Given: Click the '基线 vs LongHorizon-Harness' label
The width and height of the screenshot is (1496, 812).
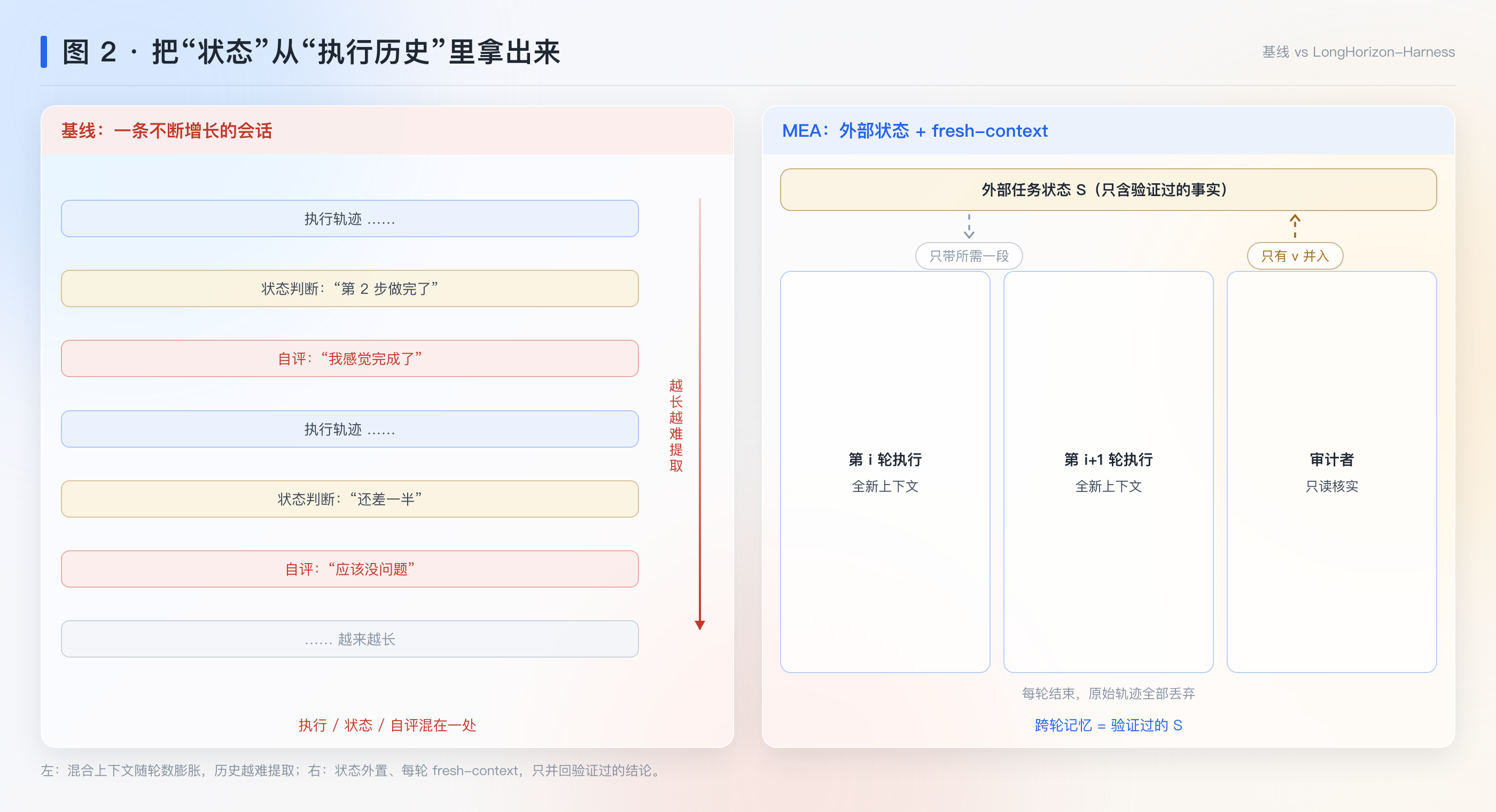Looking at the screenshot, I should point(1358,52).
